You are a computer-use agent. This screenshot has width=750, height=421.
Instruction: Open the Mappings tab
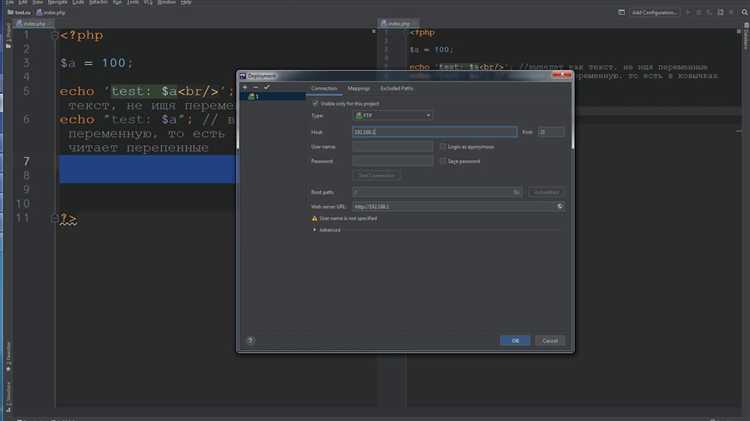point(359,89)
